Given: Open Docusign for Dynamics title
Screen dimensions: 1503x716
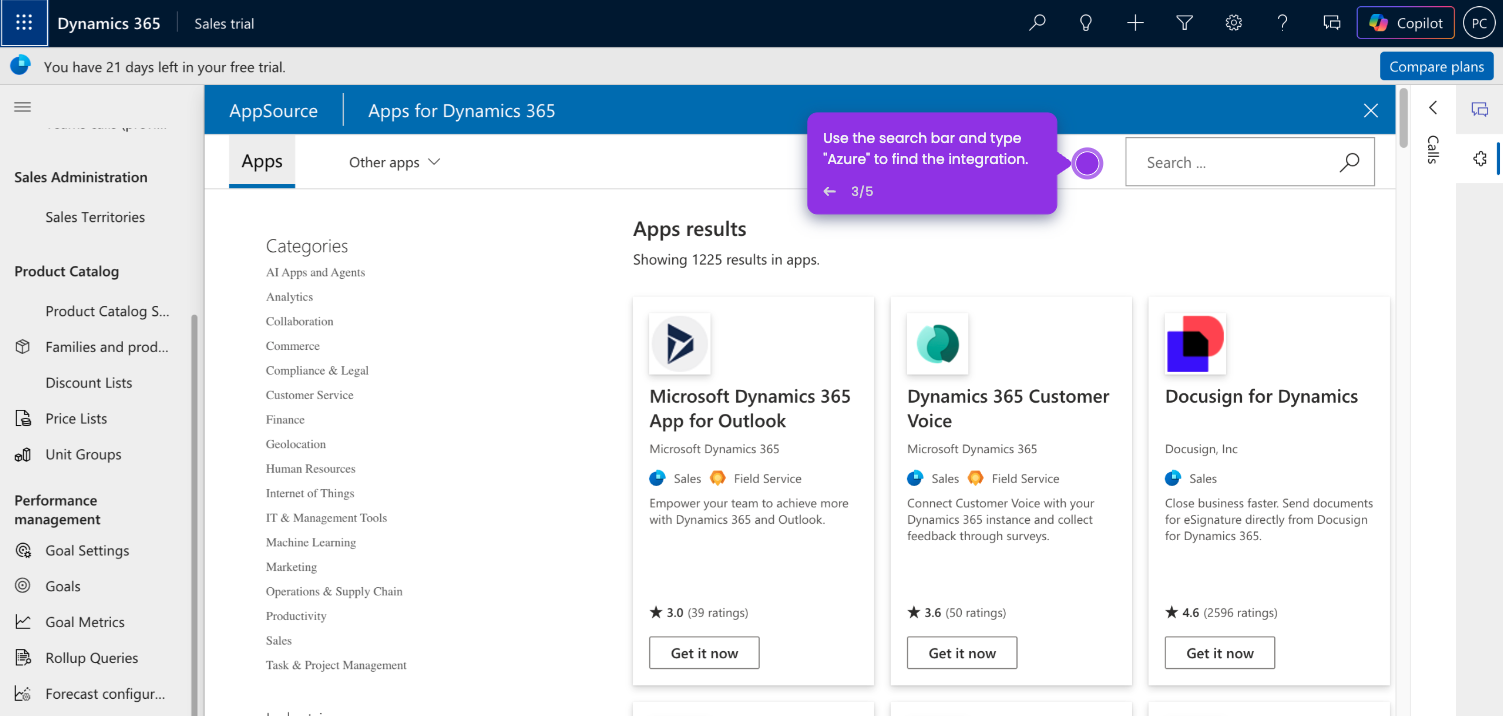Looking at the screenshot, I should [x=1261, y=396].
